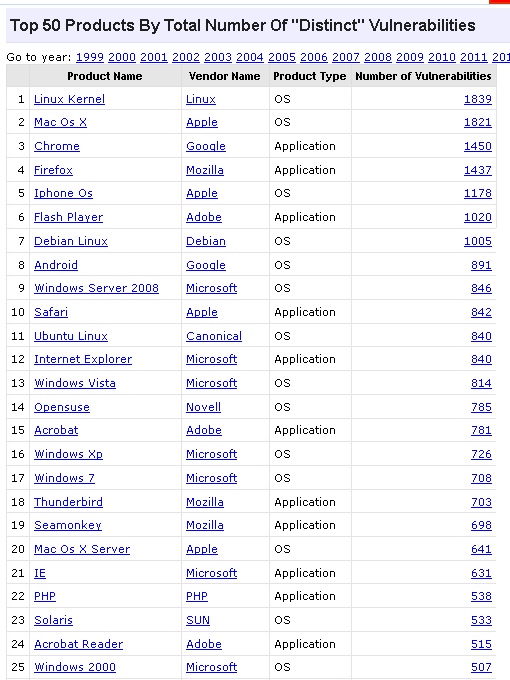Open the PHP vendor name link
The height and width of the screenshot is (680, 510).
(197, 596)
